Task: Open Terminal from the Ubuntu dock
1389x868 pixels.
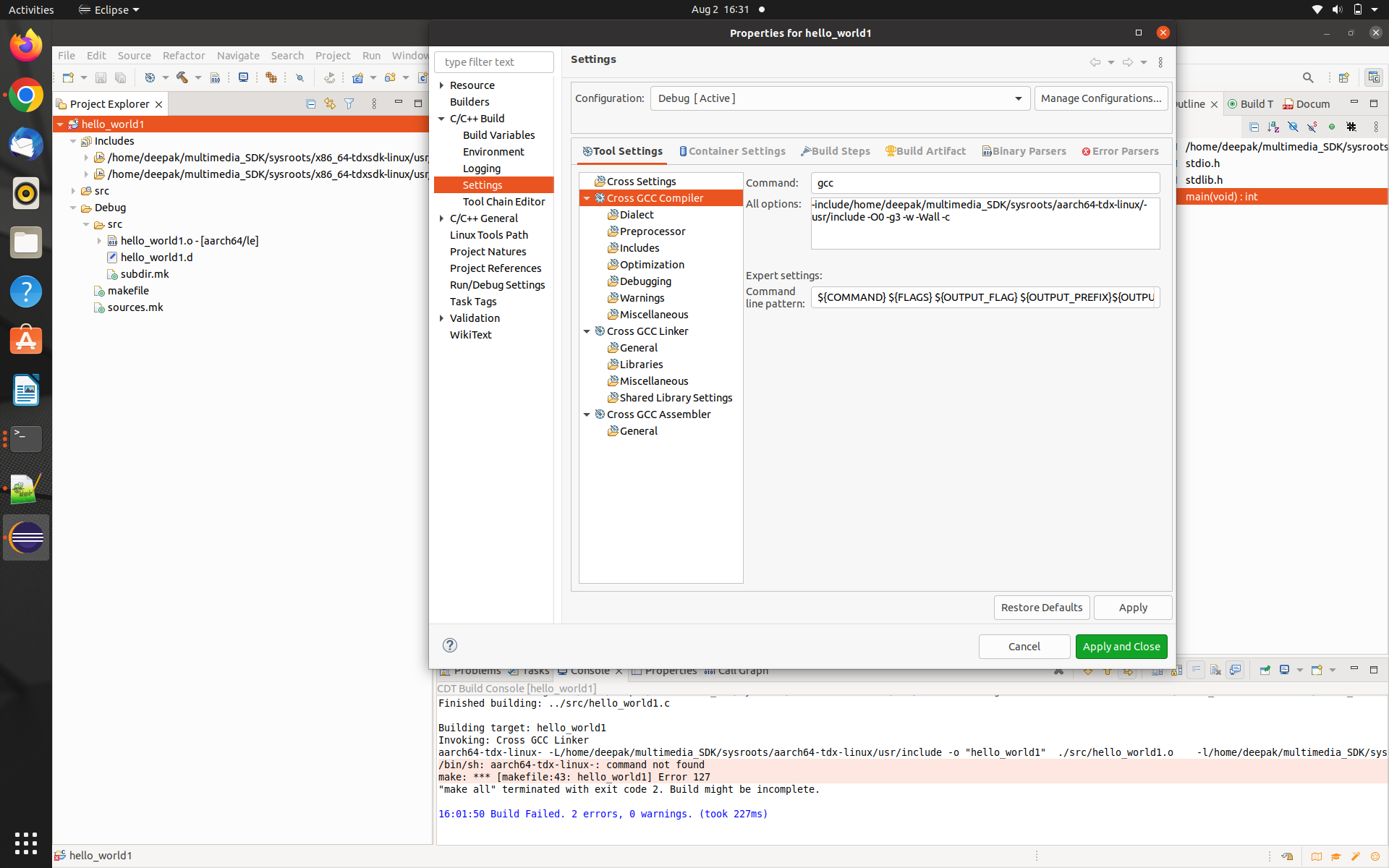Action: (x=26, y=438)
